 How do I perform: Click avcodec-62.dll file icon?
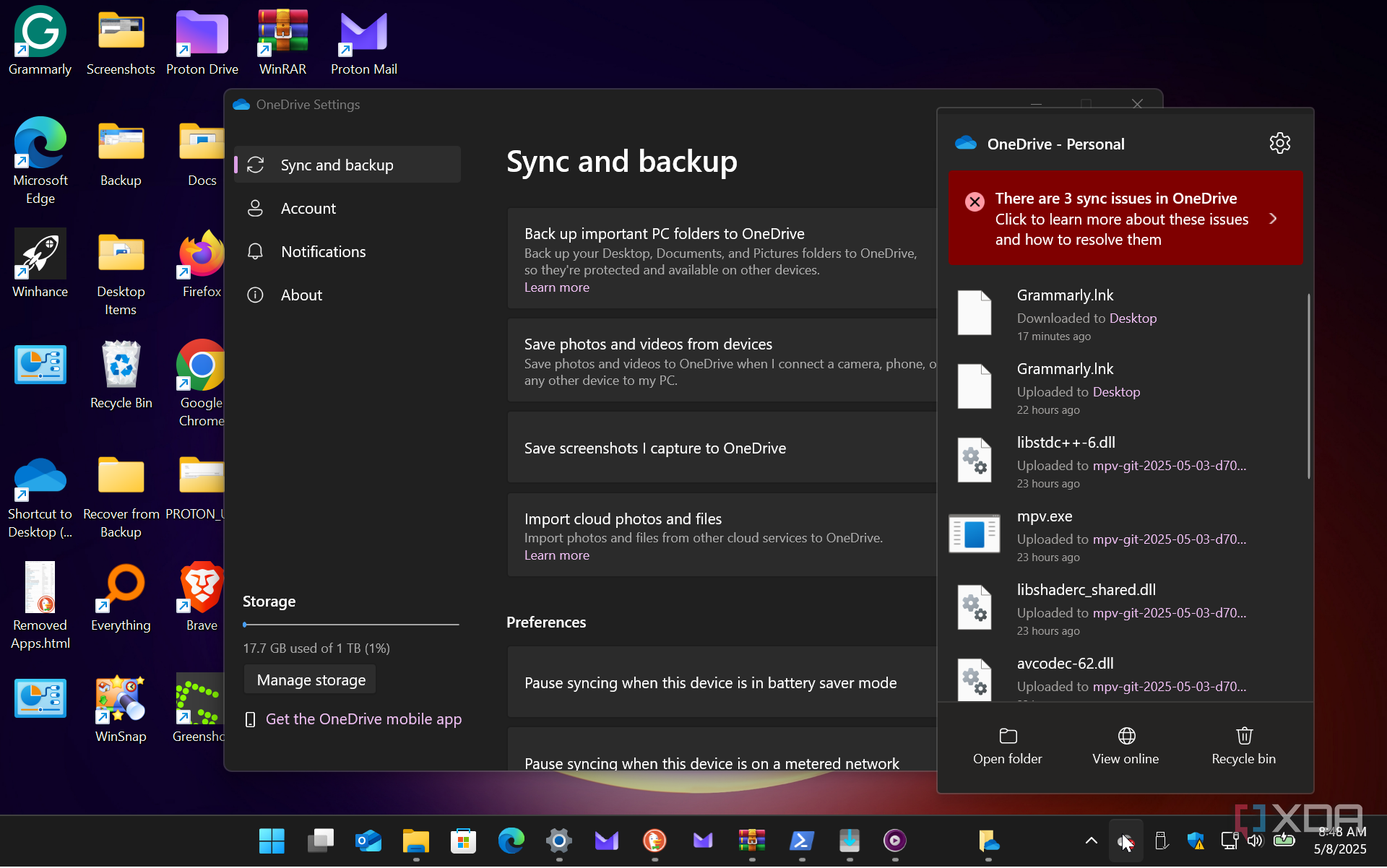(975, 680)
